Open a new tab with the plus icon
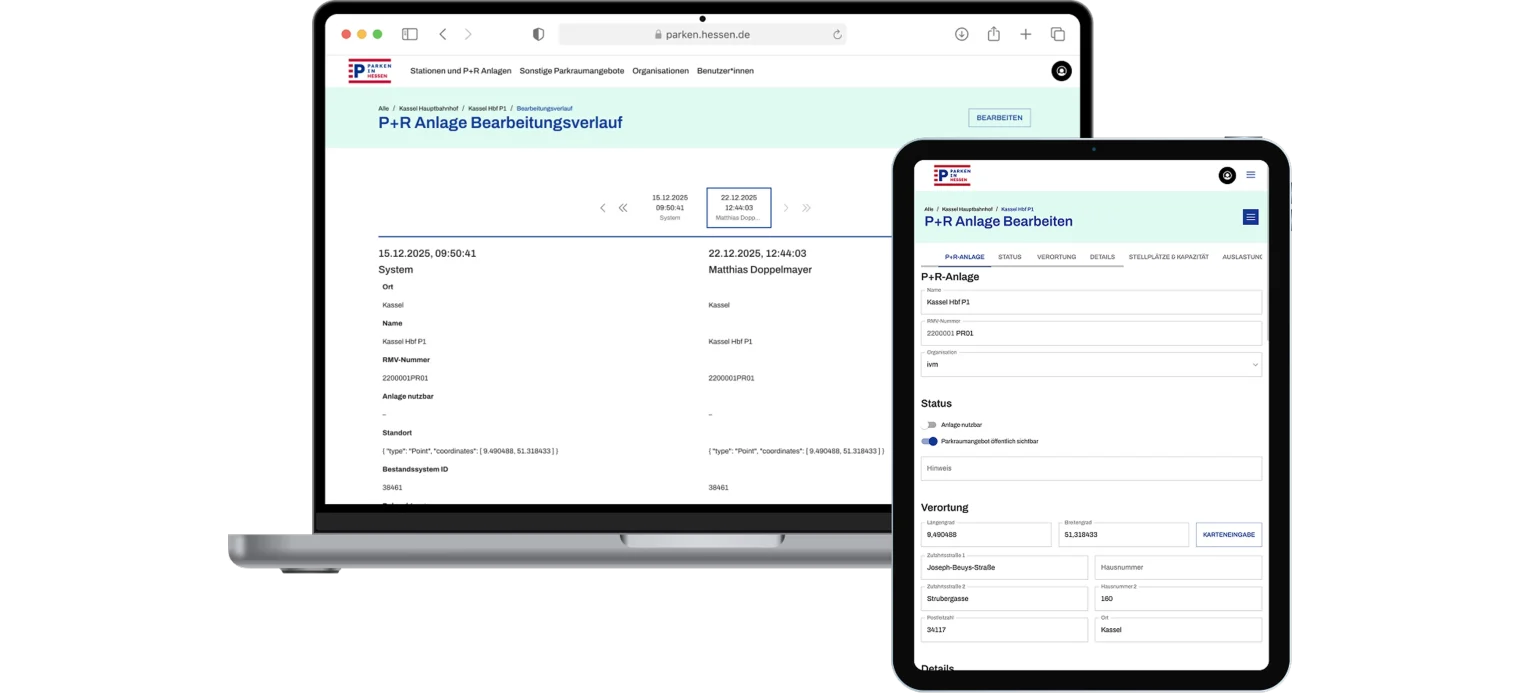1520x693 pixels. [1025, 34]
